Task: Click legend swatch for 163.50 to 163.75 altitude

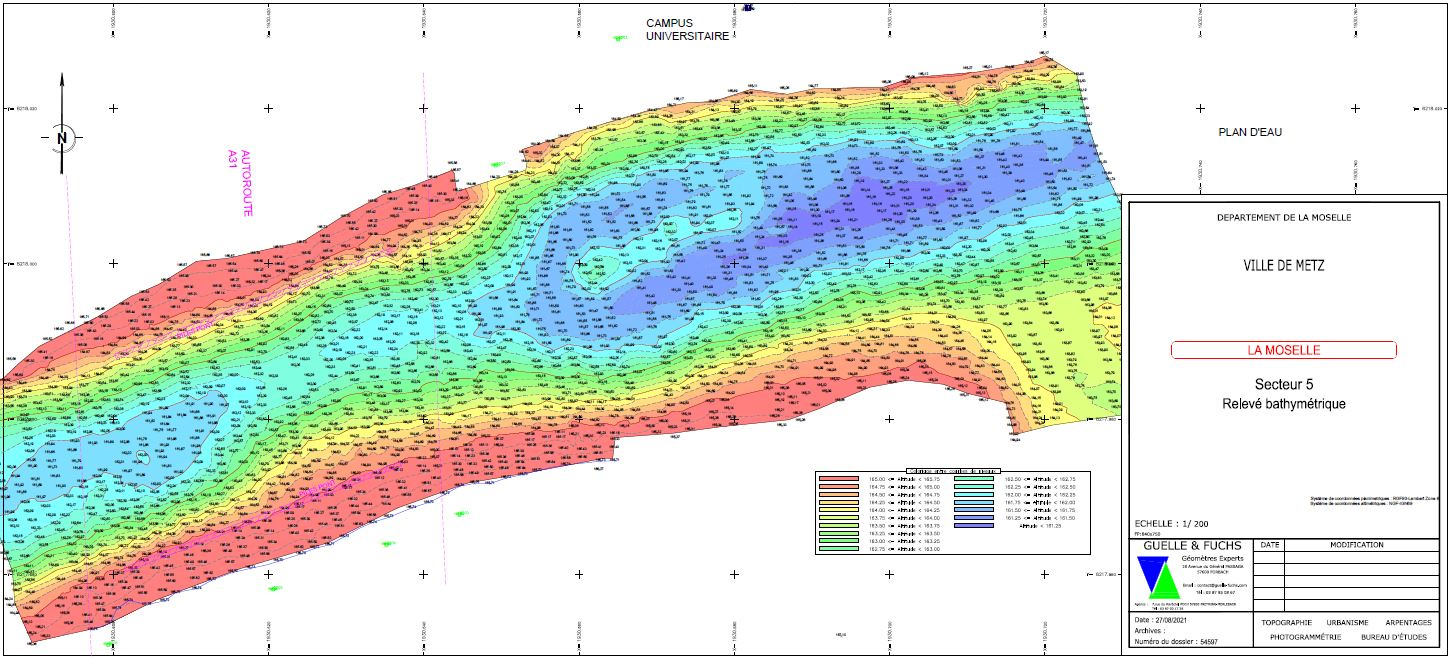Action: point(839,526)
